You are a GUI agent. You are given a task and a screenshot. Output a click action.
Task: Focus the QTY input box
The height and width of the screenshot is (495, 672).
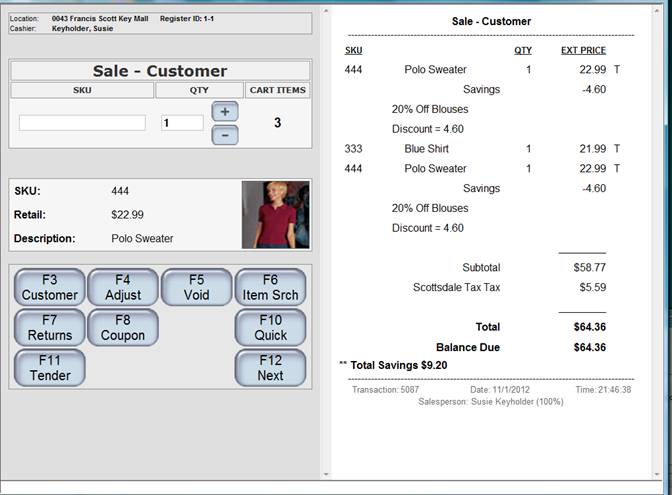pos(182,123)
